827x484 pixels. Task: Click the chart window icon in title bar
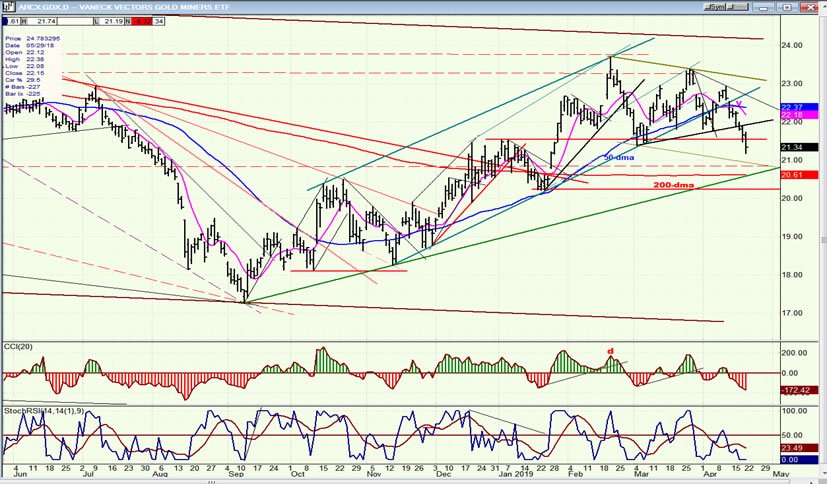[x=8, y=6]
